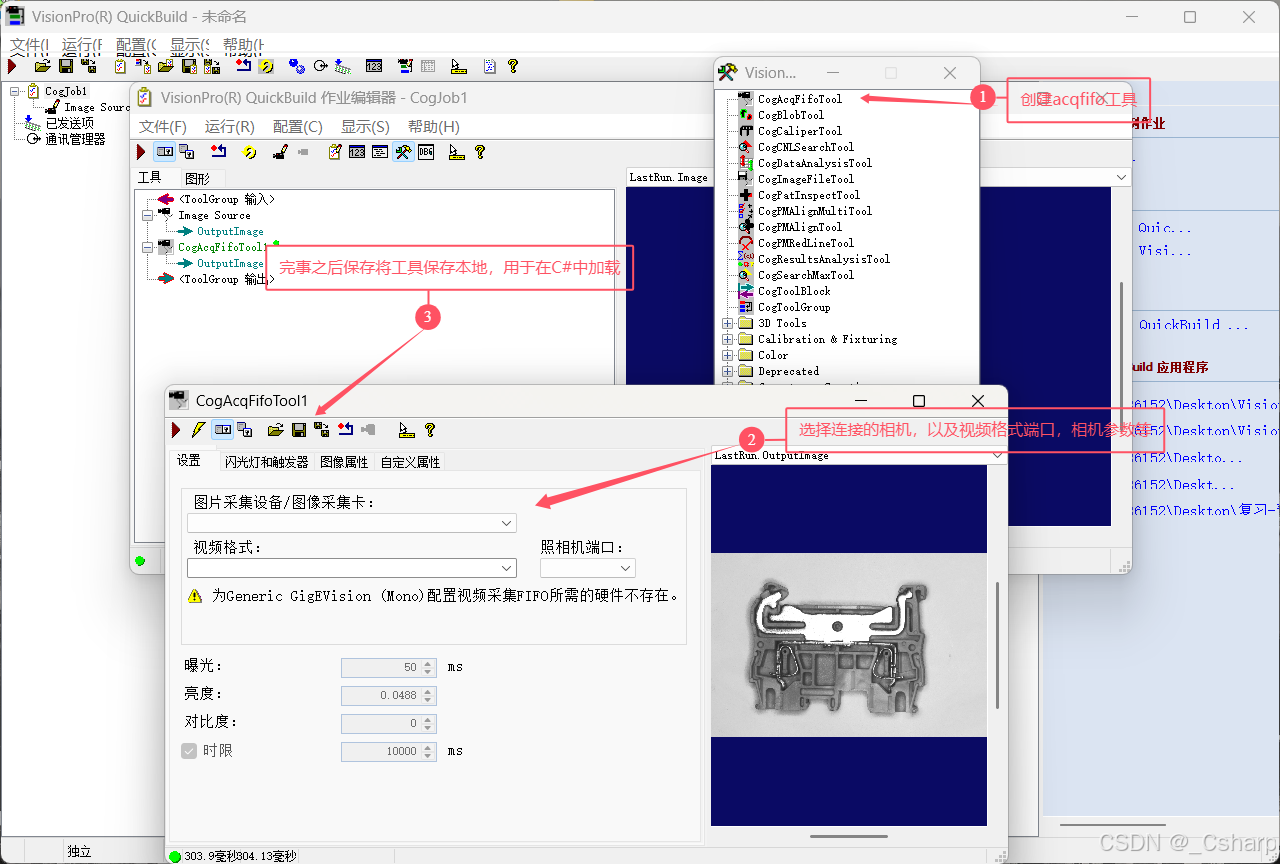The height and width of the screenshot is (864, 1280).
Task: Click the yellow question mark in main QuickBuild toolbar
Action: pyautogui.click(x=513, y=66)
